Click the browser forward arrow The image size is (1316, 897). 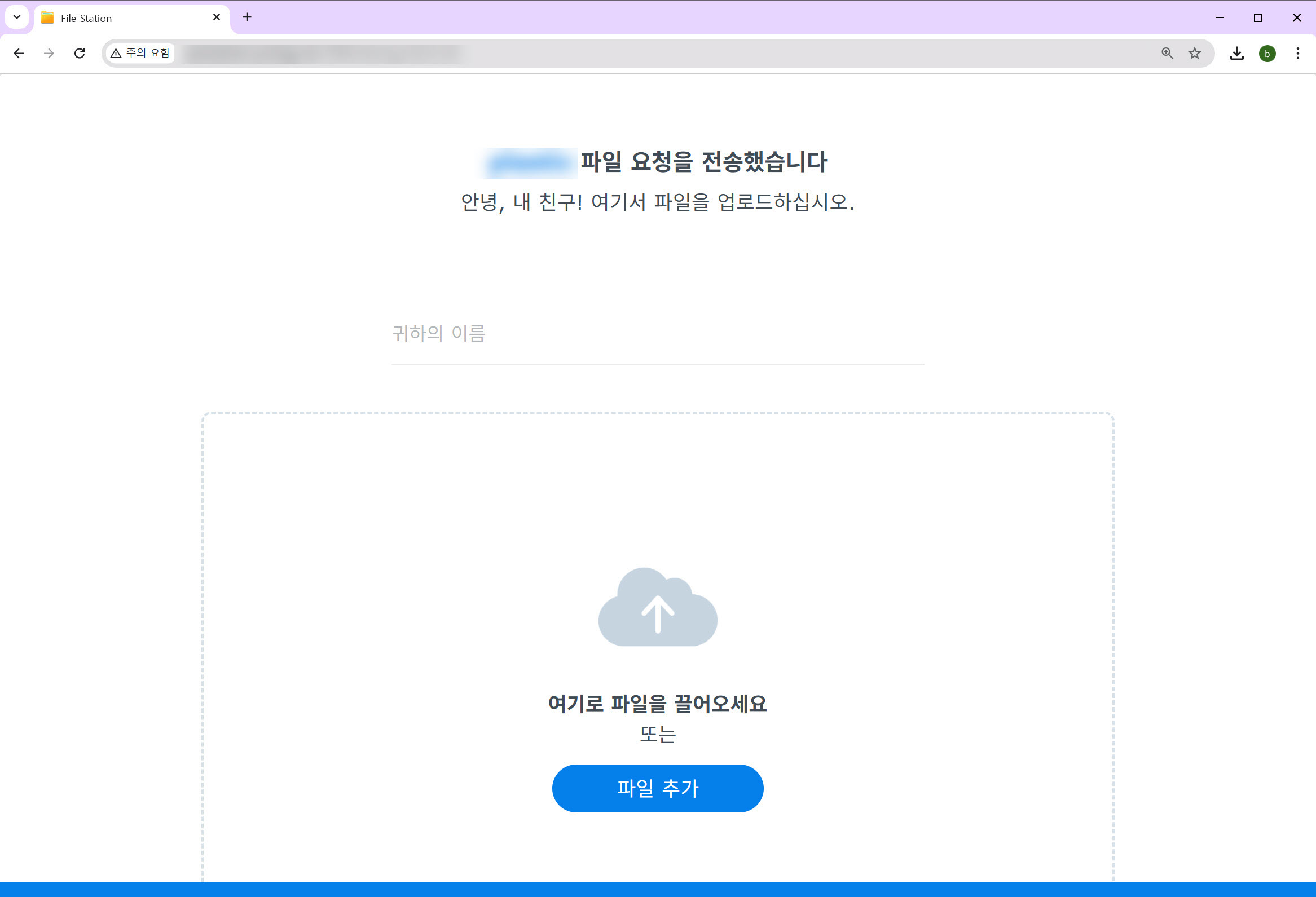49,53
